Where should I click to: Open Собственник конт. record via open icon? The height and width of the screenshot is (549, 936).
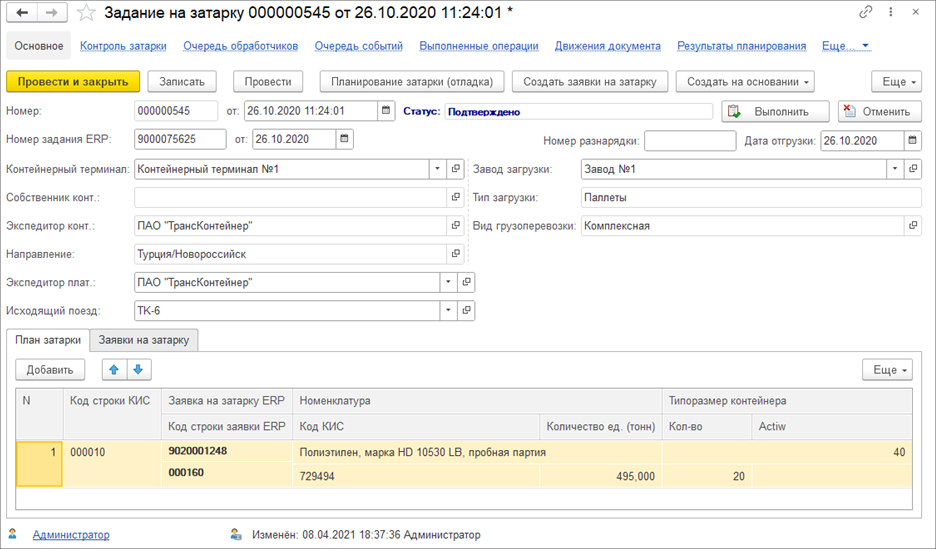455,197
